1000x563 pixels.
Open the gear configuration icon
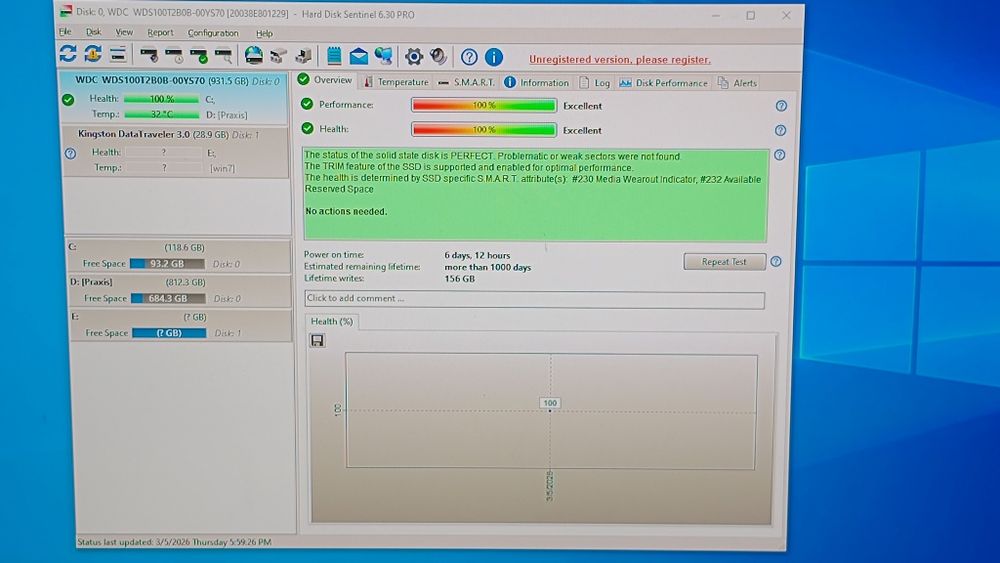413,57
